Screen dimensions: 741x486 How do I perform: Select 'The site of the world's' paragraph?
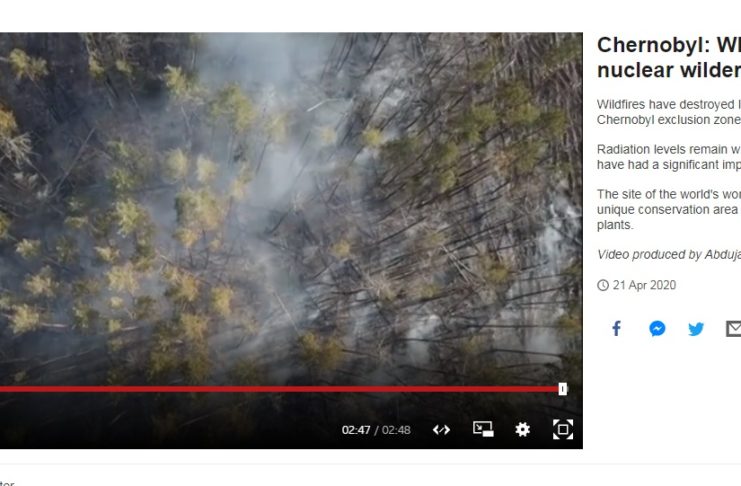pos(669,209)
